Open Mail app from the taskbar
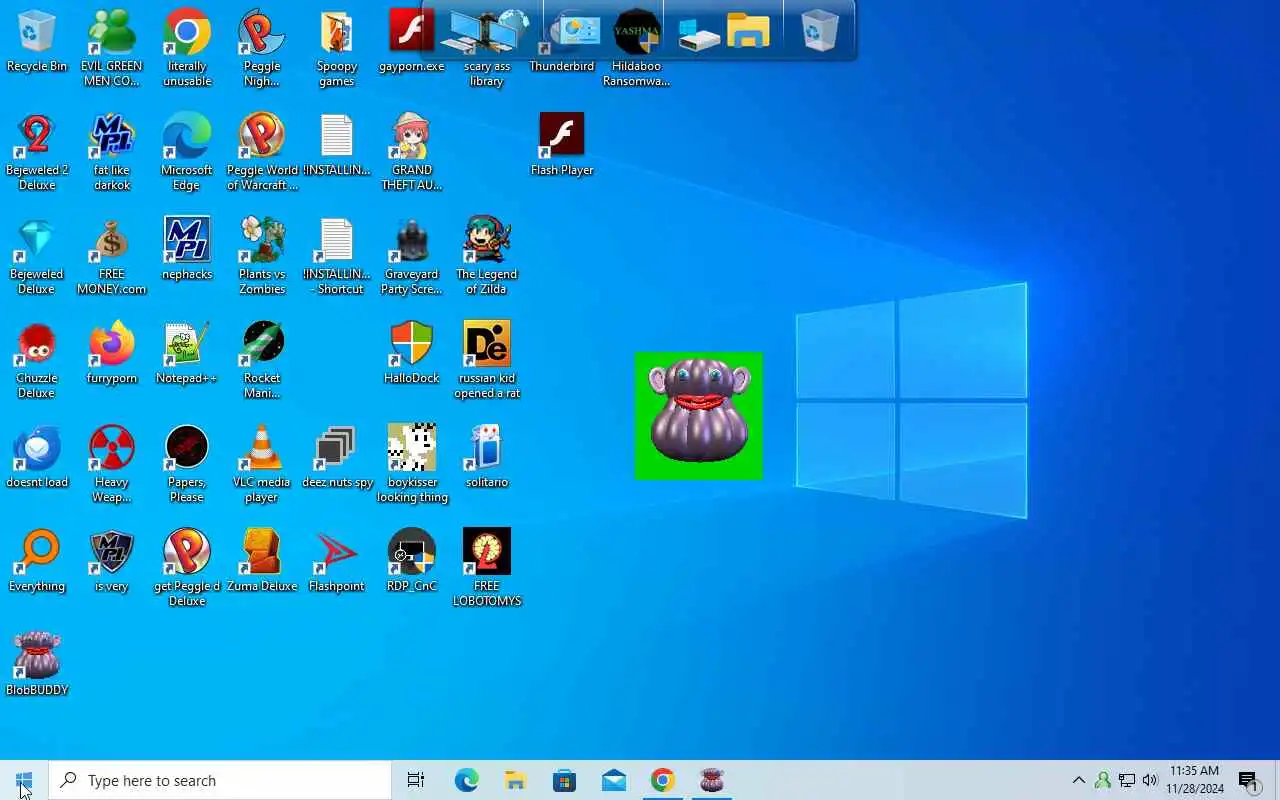 coord(614,780)
